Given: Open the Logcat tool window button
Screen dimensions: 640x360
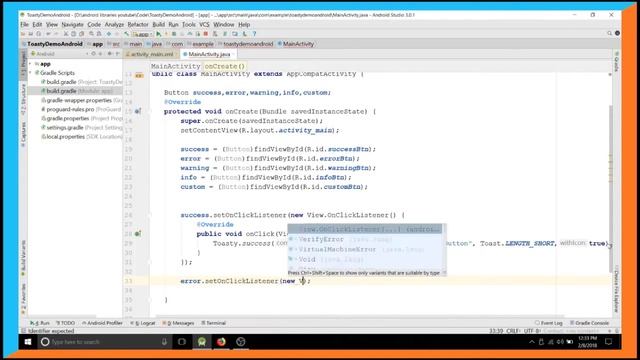Looking at the screenshot, I should point(144,323).
